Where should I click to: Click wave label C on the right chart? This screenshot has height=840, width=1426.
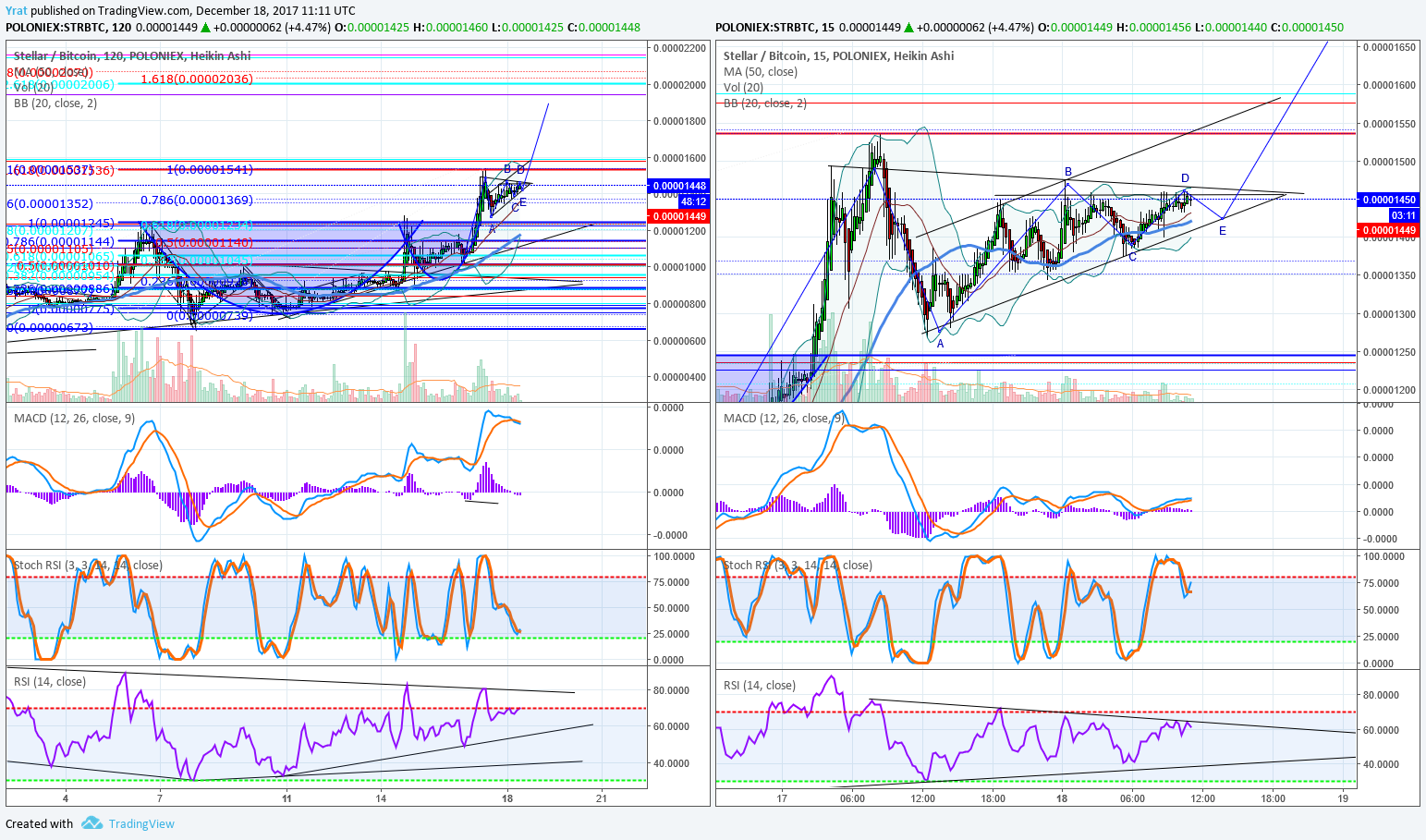click(x=1133, y=257)
